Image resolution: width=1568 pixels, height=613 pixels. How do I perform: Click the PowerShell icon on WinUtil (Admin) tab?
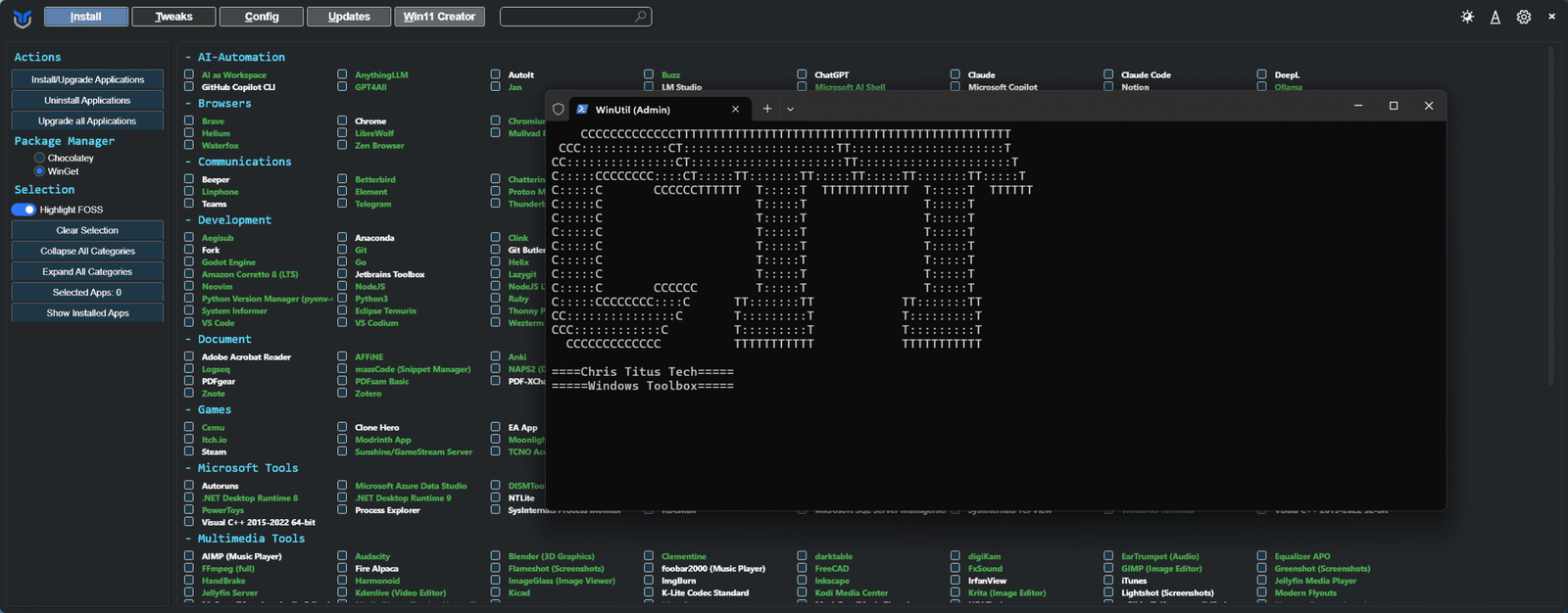[582, 110]
